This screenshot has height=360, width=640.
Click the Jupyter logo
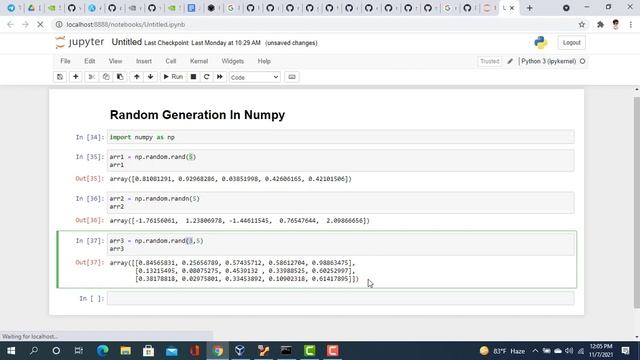pyautogui.click(x=80, y=42)
